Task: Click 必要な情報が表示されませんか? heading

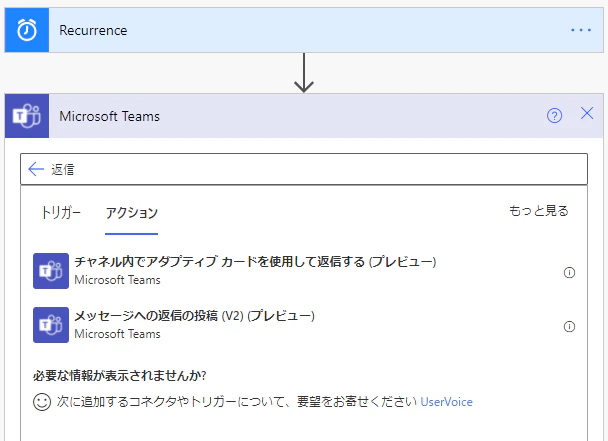Action: click(x=119, y=375)
